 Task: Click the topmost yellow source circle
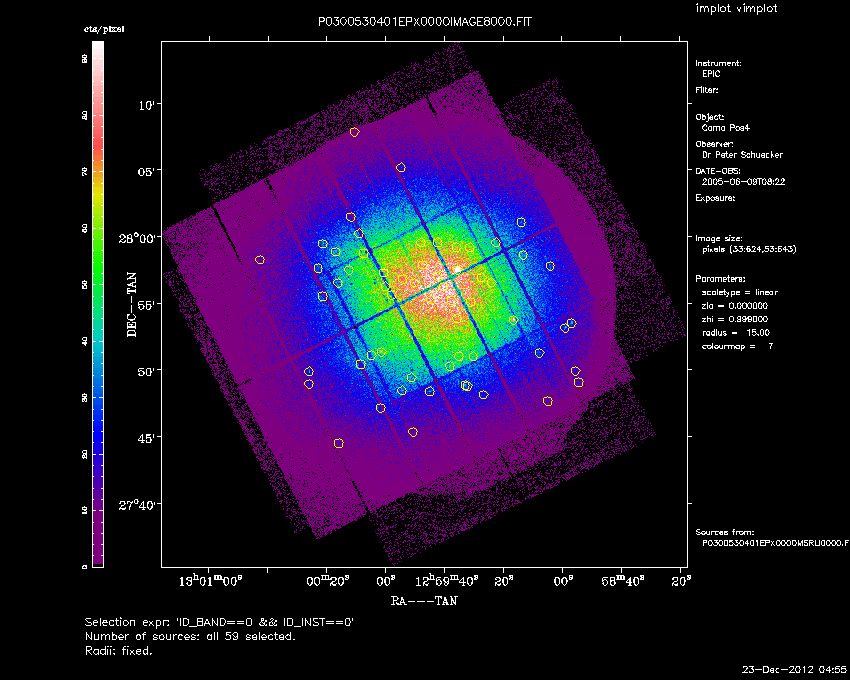[355, 132]
